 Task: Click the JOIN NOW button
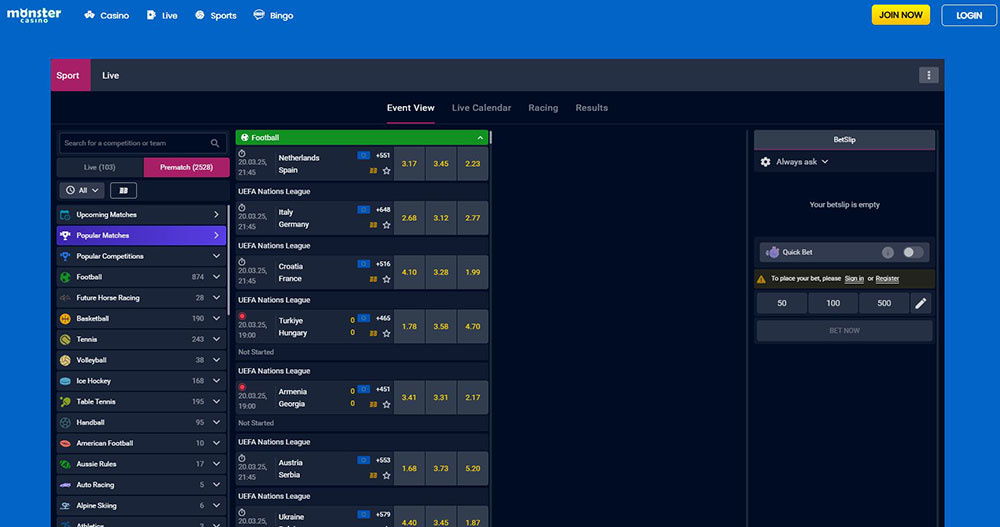tap(901, 15)
